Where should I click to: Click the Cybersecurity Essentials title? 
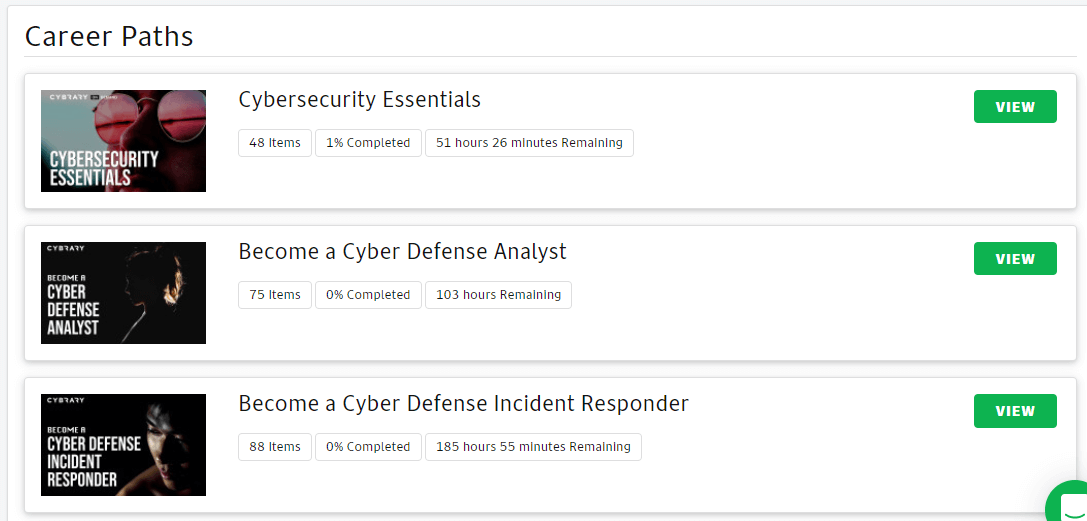tap(359, 100)
